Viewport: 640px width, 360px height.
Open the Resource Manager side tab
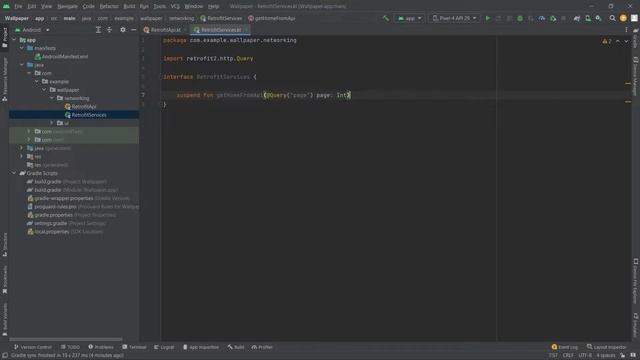pyautogui.click(x=4, y=79)
